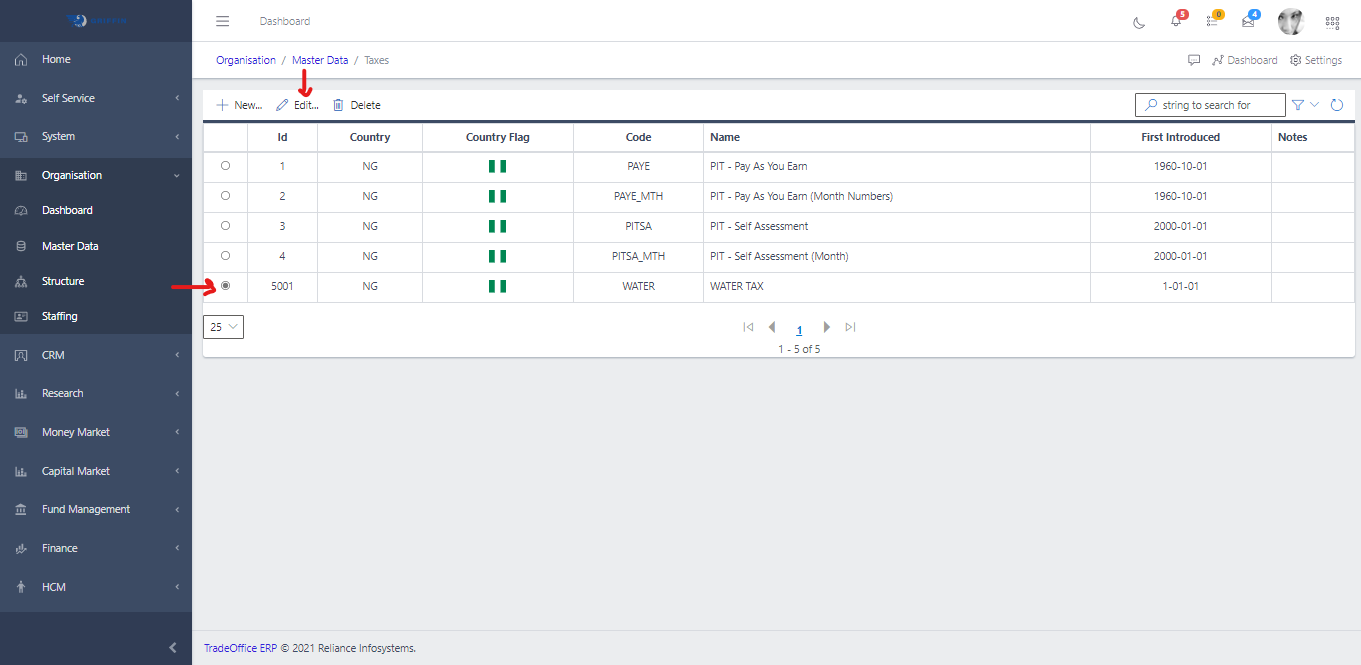Toggle dark mode moon icon

point(1139,22)
